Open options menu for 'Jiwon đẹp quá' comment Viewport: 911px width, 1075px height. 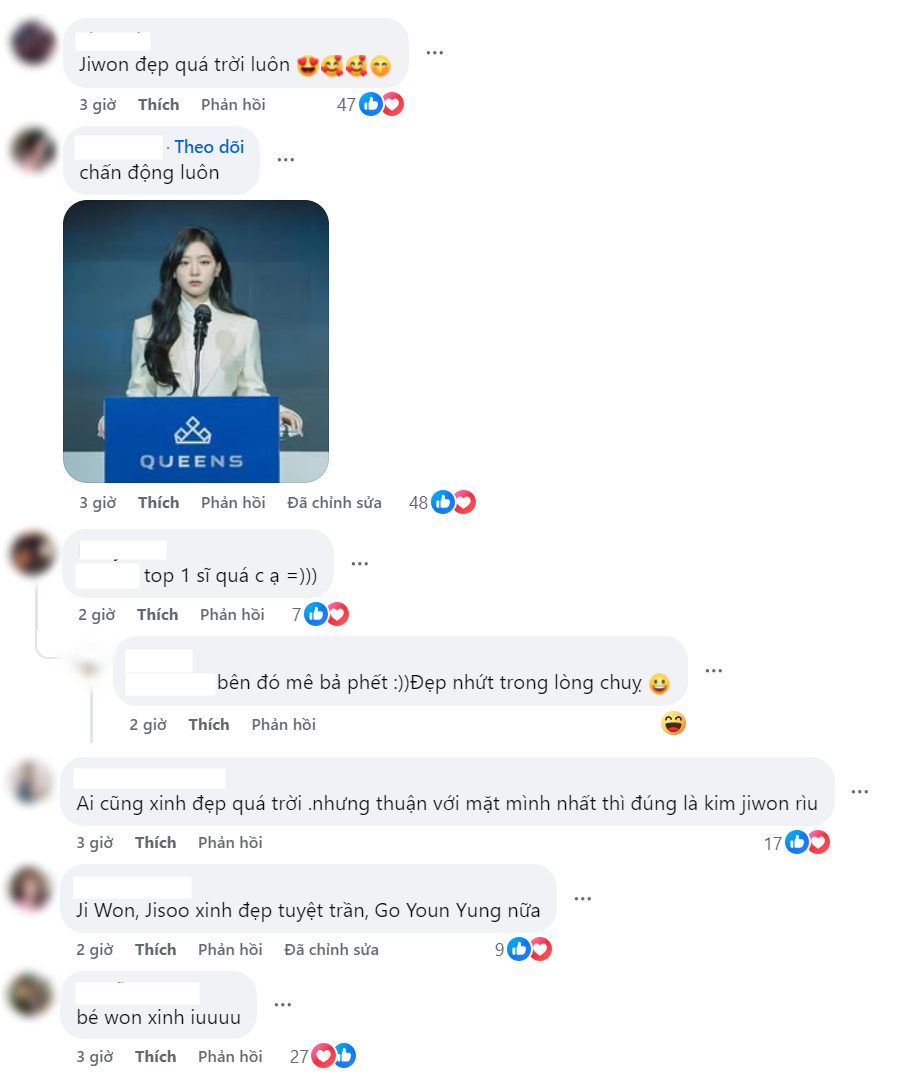(435, 53)
